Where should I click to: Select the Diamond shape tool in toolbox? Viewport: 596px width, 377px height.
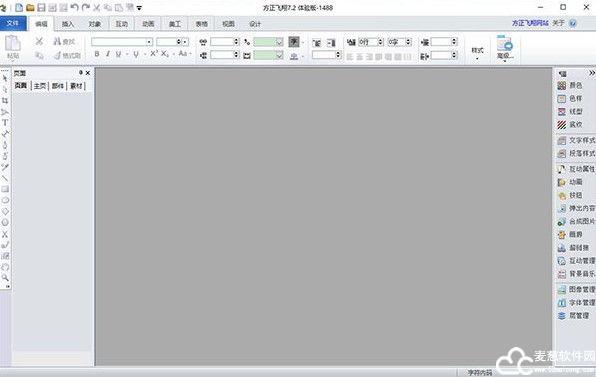pos(5,211)
